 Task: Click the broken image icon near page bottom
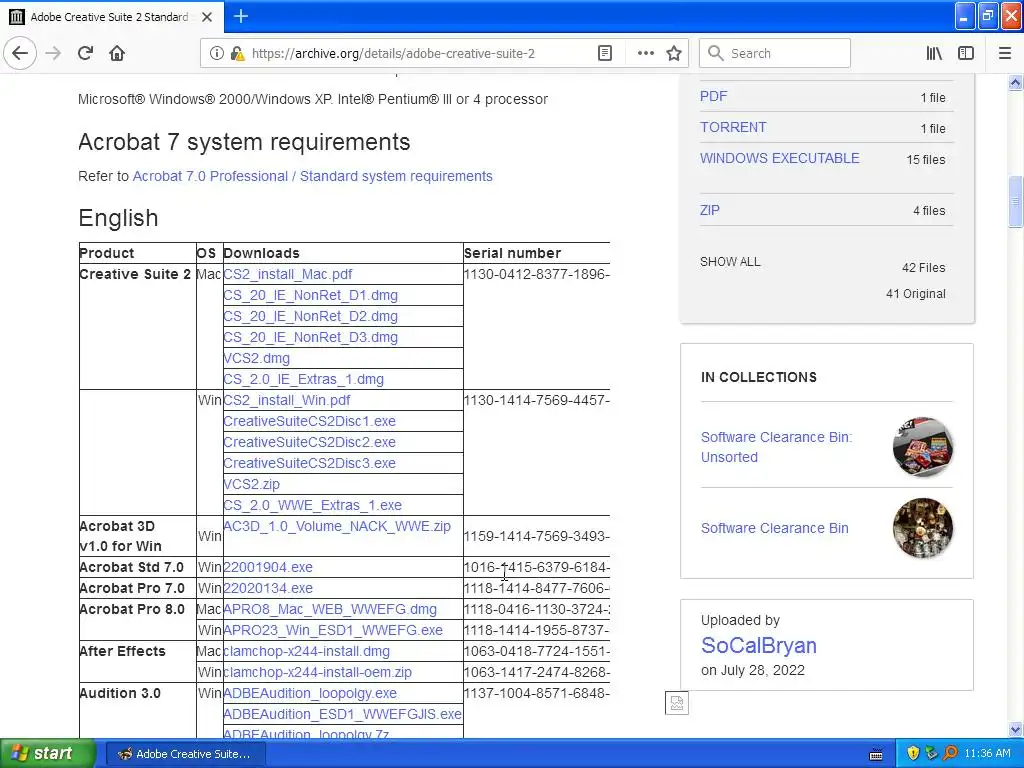(x=677, y=703)
